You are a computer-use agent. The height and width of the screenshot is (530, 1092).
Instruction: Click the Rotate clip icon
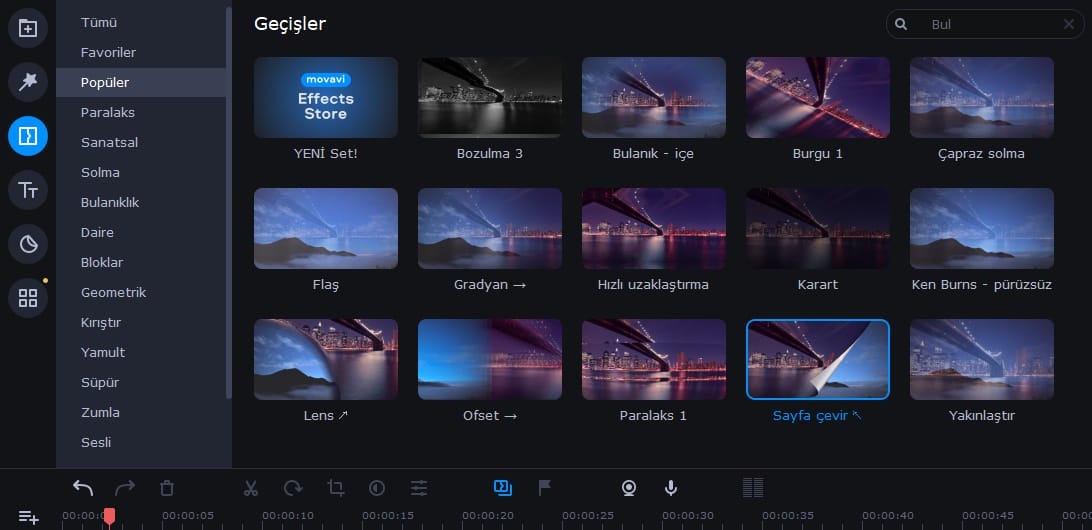pyautogui.click(x=293, y=488)
